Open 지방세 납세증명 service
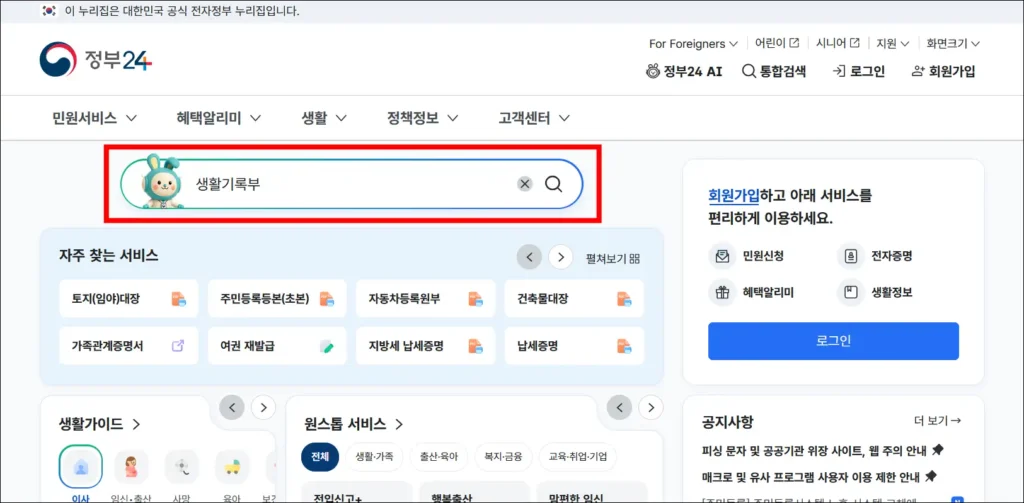 tap(426, 346)
